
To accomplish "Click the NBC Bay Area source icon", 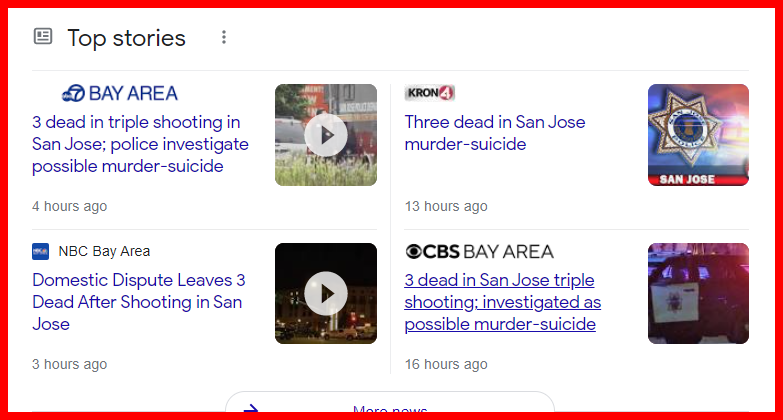I will (x=41, y=251).
